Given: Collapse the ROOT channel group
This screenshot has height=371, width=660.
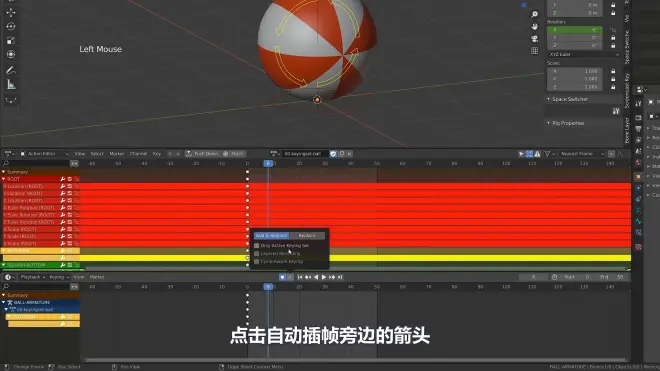Looking at the screenshot, I should [4, 179].
